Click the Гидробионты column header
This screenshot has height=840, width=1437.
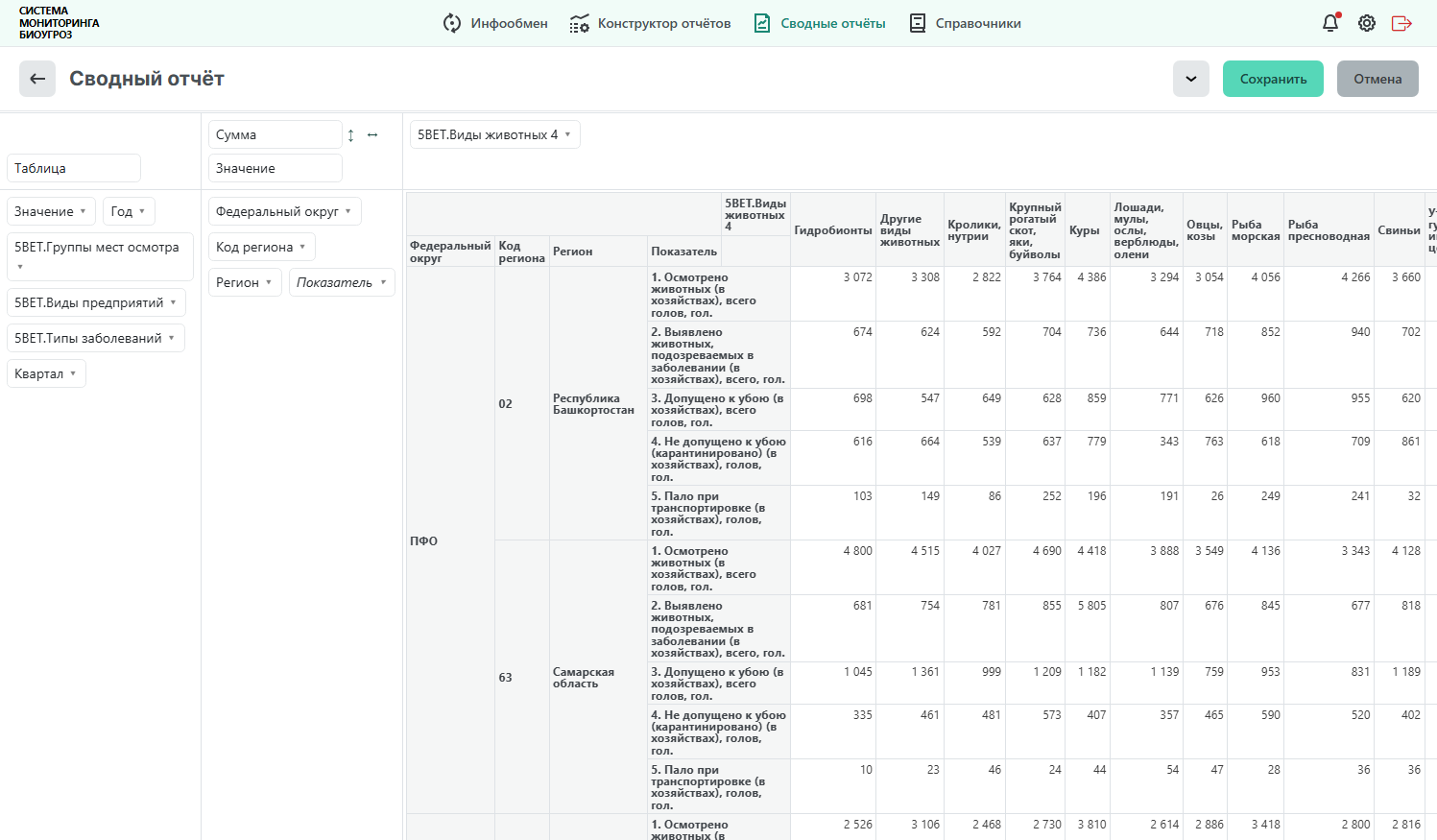(x=833, y=230)
